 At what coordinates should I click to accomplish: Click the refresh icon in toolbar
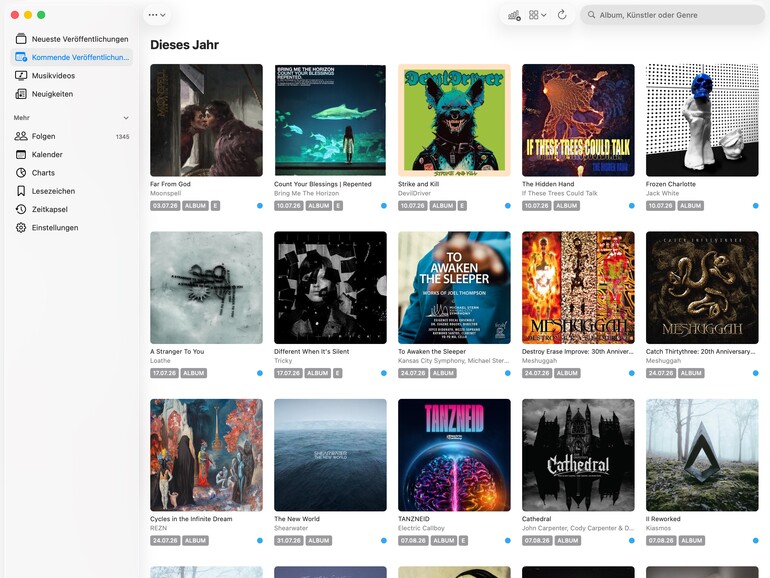click(x=562, y=15)
